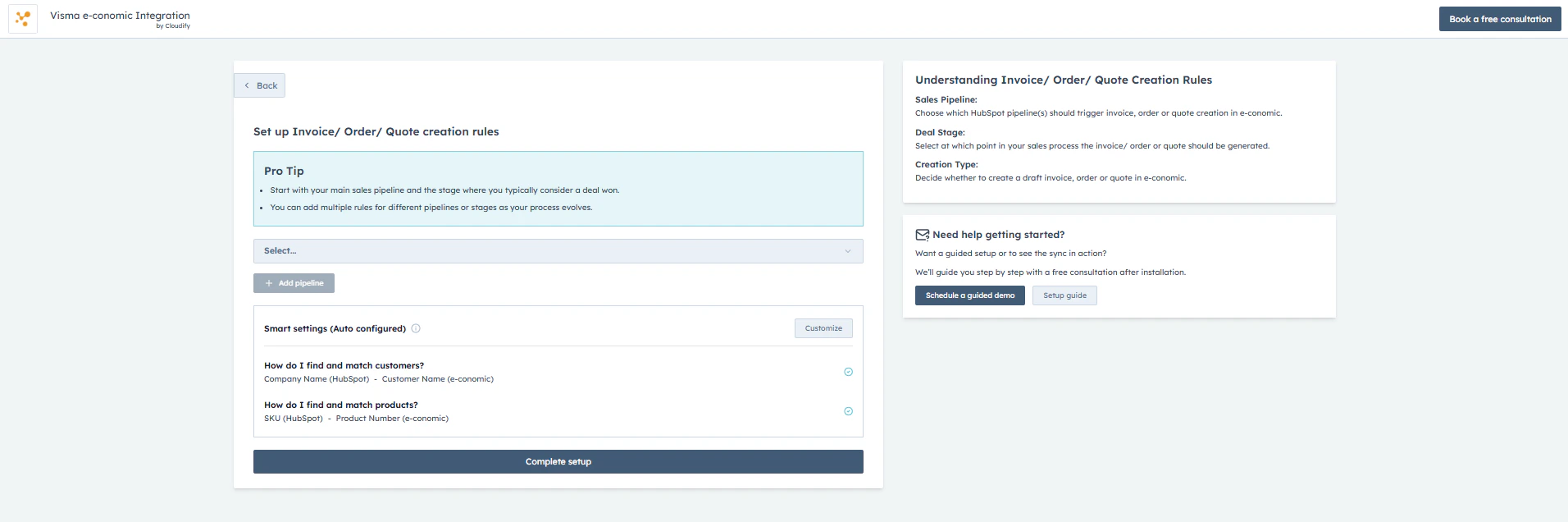Go back using the Back button
The image size is (1568, 522).
pyautogui.click(x=260, y=85)
